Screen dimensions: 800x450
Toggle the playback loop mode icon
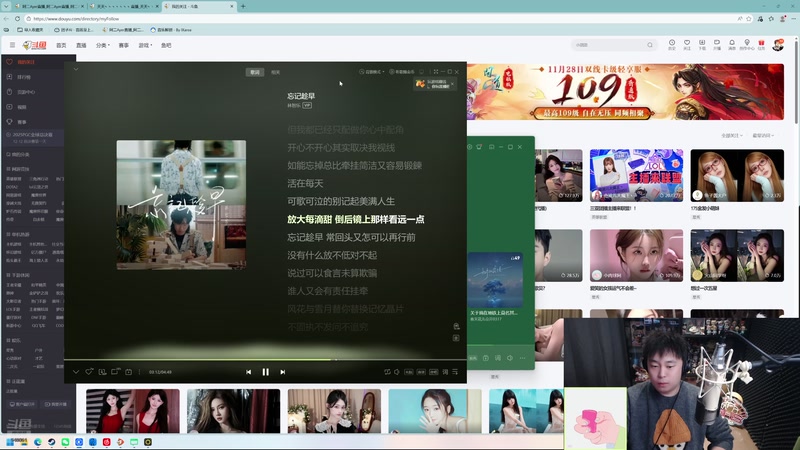coord(387,372)
